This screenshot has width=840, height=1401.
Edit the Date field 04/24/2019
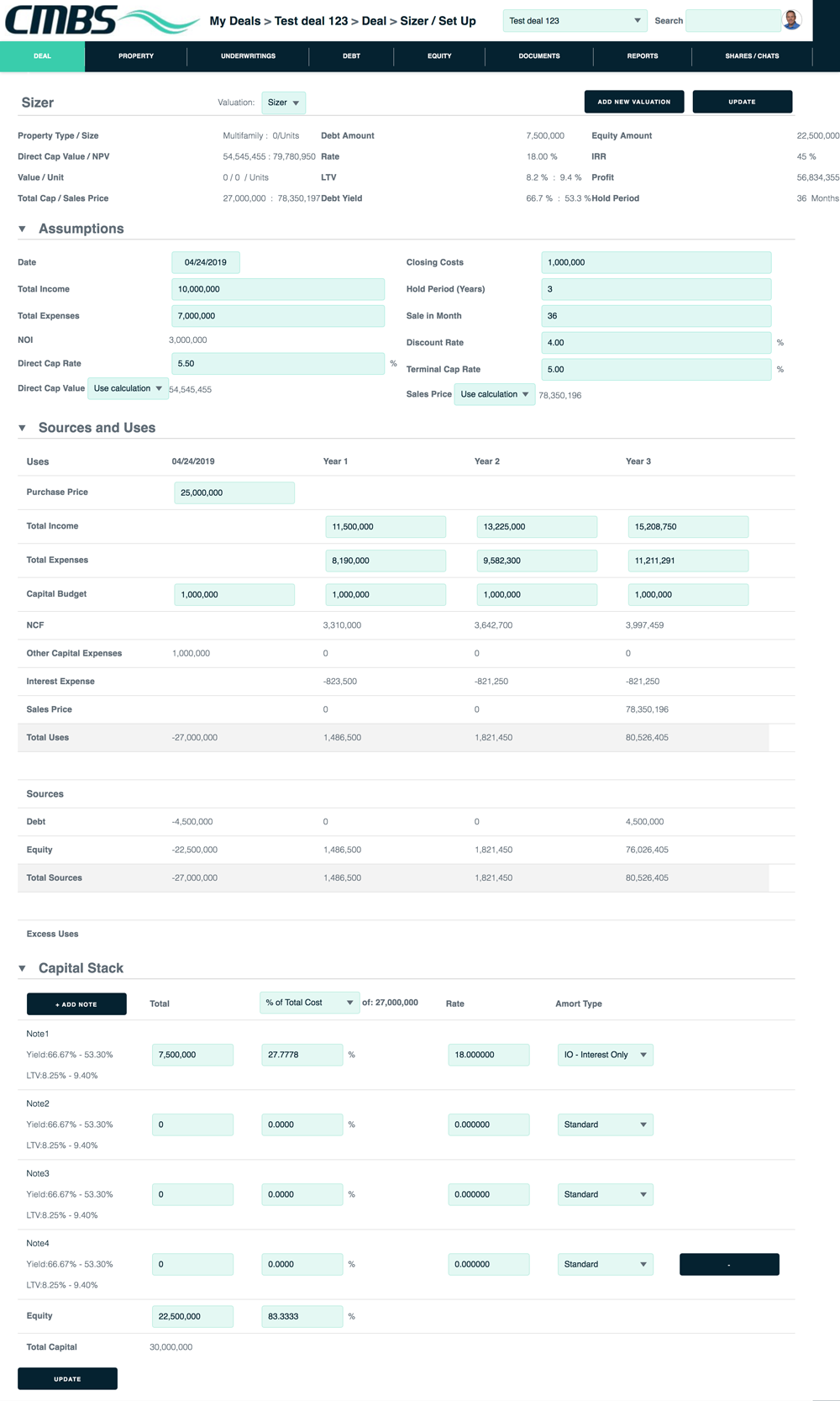(x=206, y=262)
